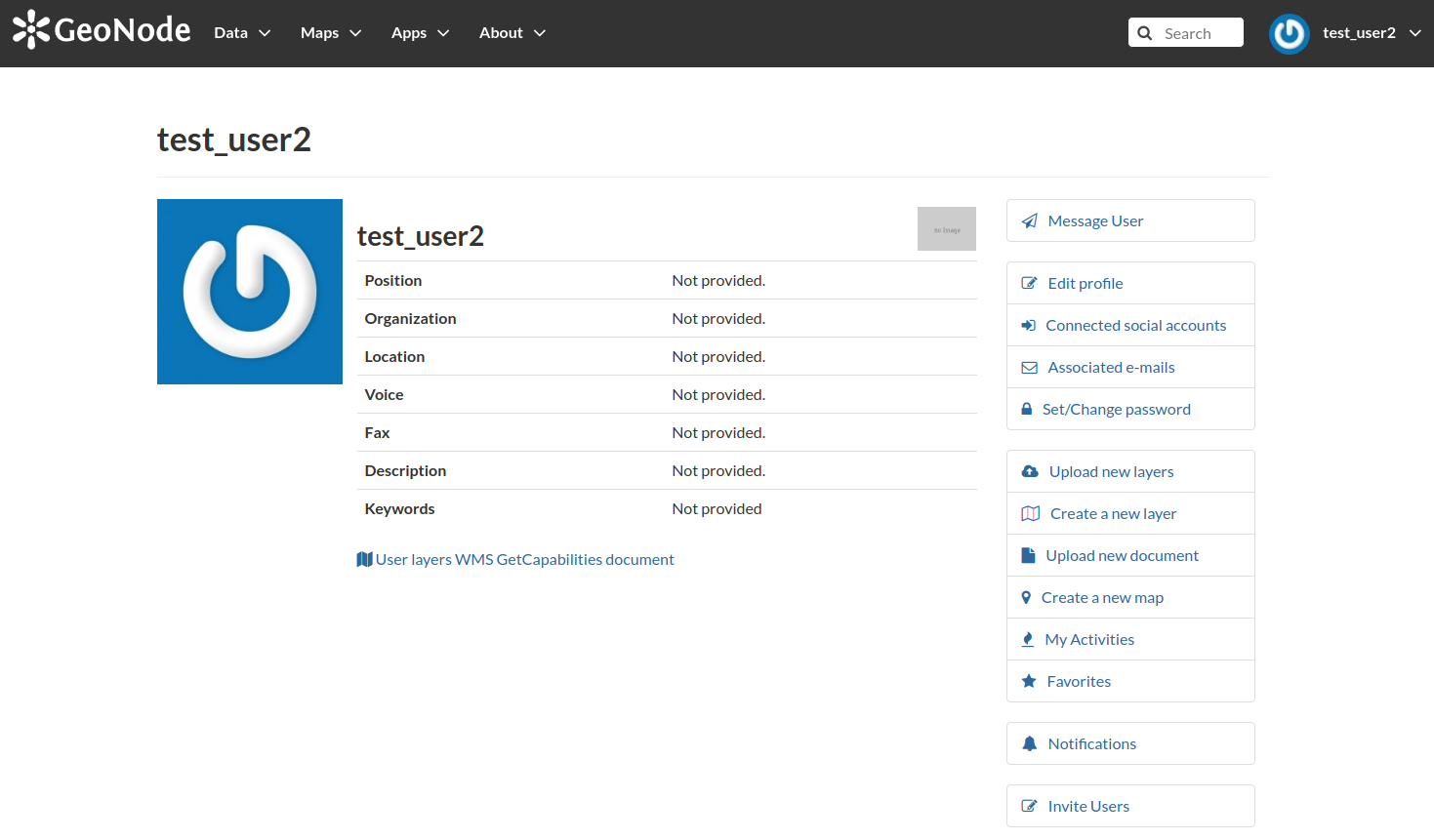Click the gray no-image placeholder thumbnail
Screen dimensions: 1434x840
tap(947, 229)
